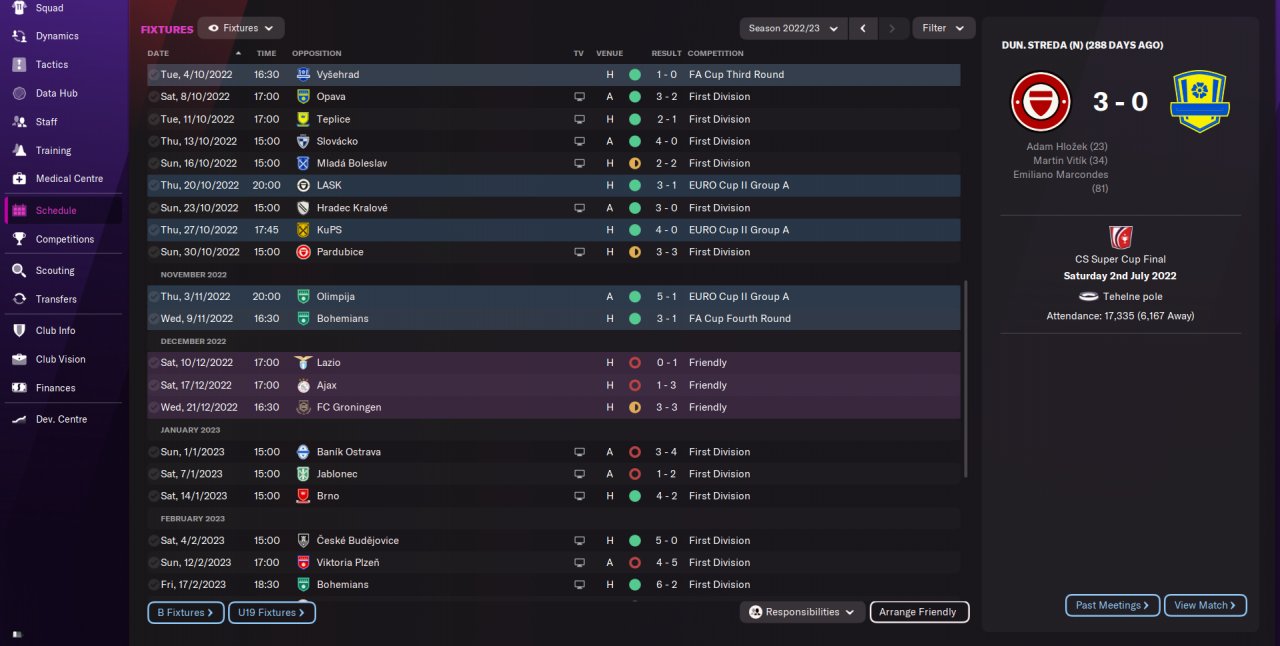Toggle the selection circle for Vyšehrad fixture
The image size is (1280, 646).
(154, 75)
